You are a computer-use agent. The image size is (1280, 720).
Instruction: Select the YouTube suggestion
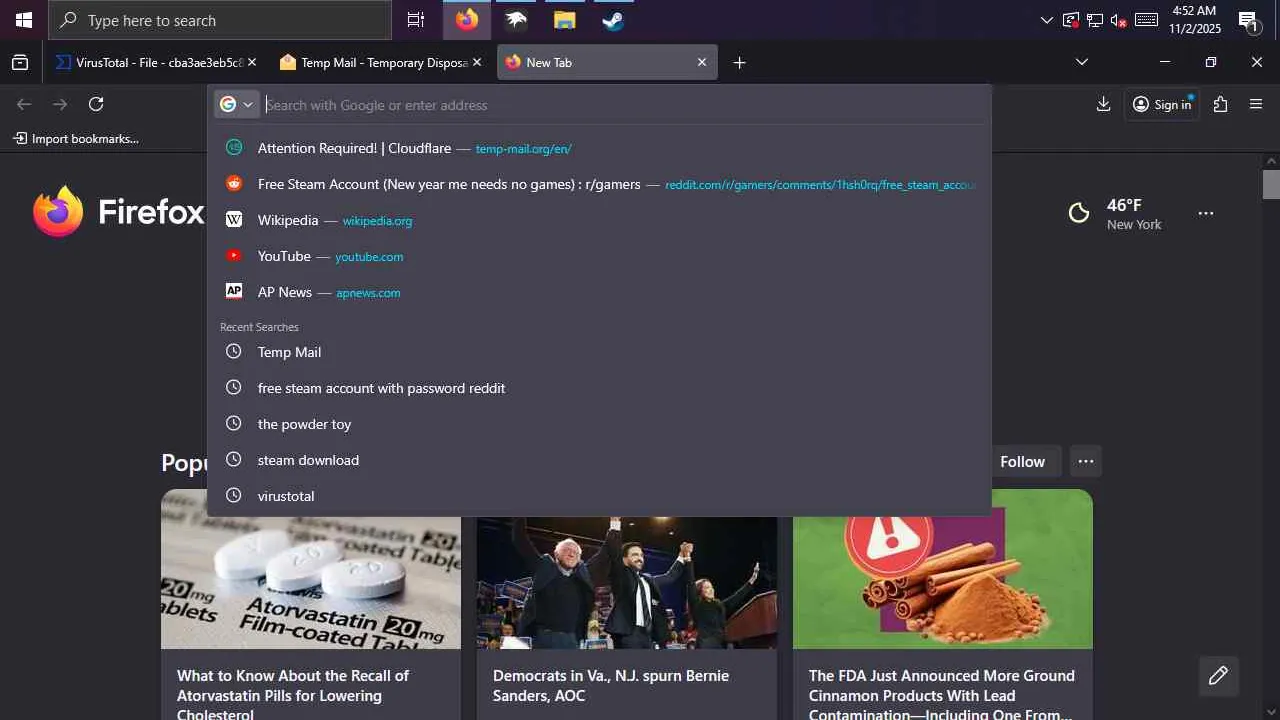pyautogui.click(x=600, y=256)
